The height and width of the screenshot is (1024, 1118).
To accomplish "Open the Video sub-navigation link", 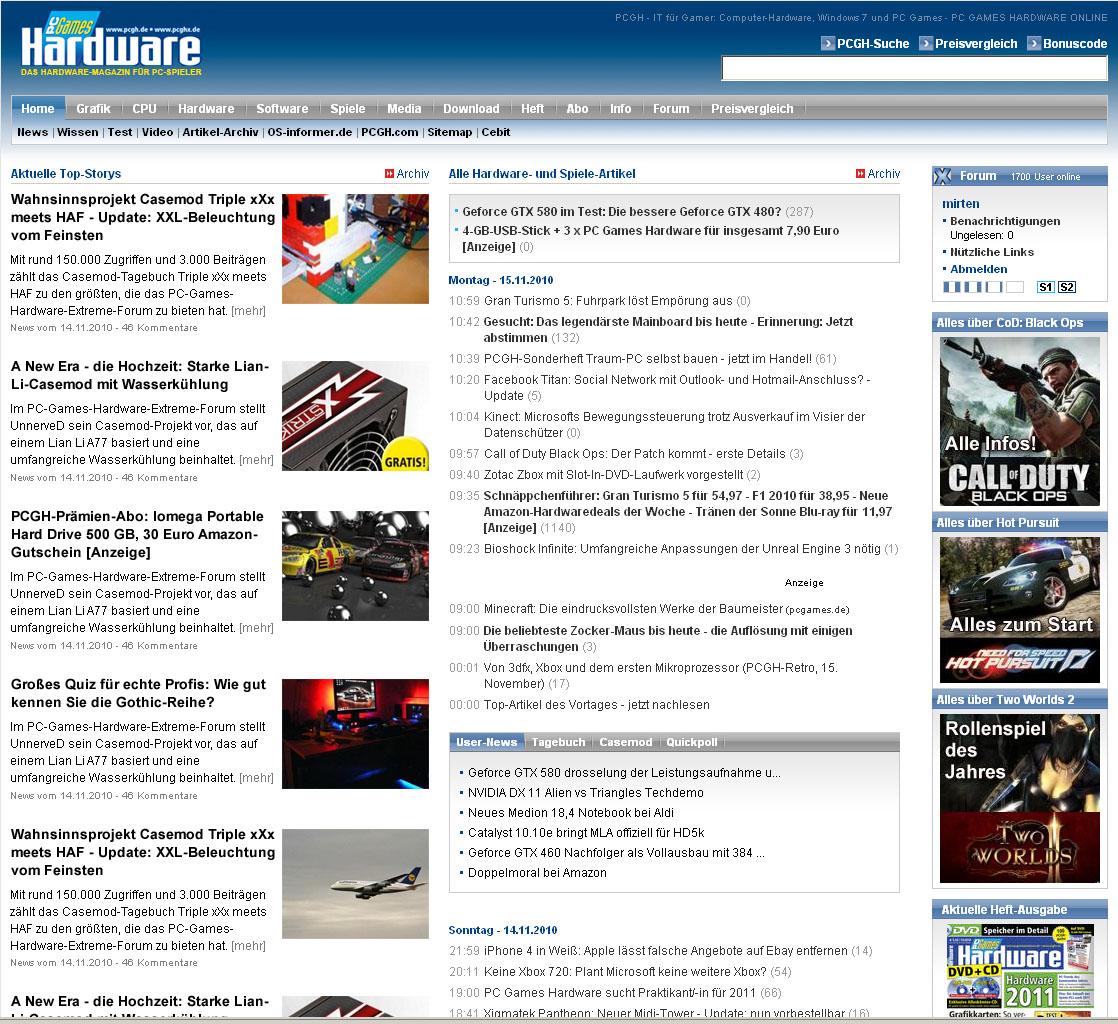I will click(x=158, y=132).
